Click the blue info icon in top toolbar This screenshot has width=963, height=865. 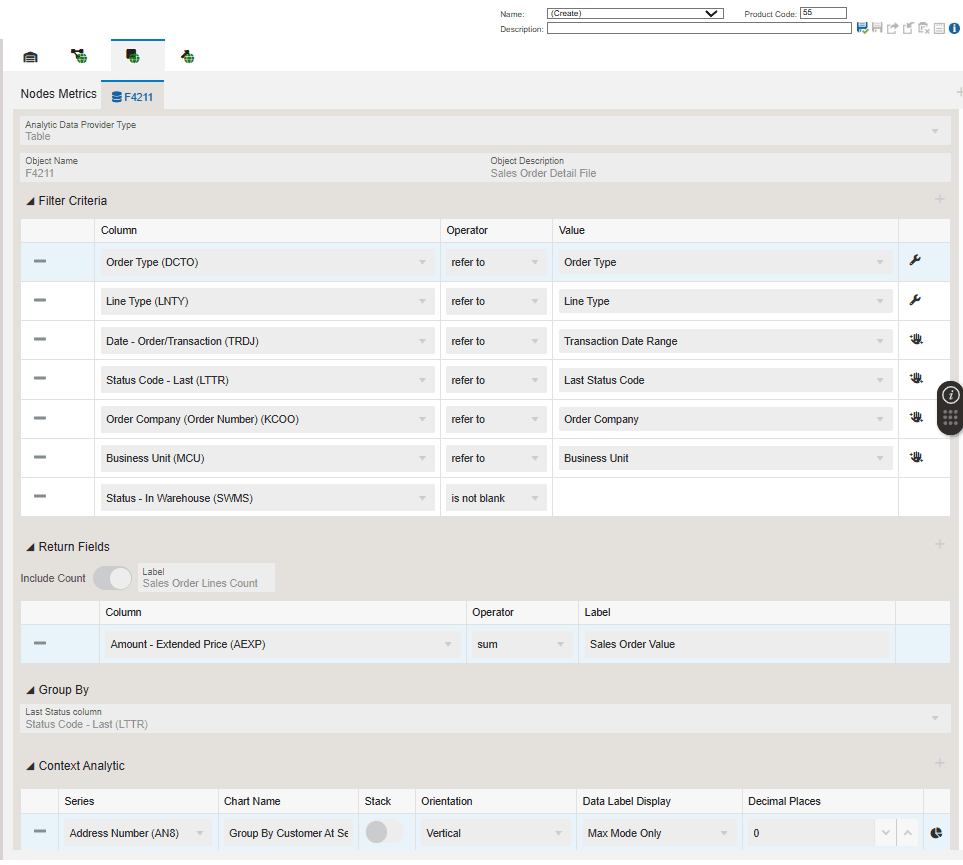[x=954, y=29]
